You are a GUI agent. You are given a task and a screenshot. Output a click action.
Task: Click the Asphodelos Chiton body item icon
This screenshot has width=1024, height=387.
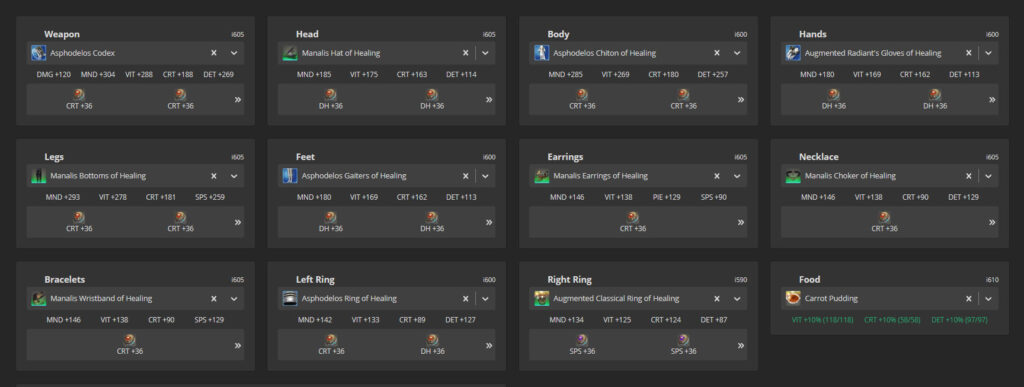pyautogui.click(x=541, y=53)
